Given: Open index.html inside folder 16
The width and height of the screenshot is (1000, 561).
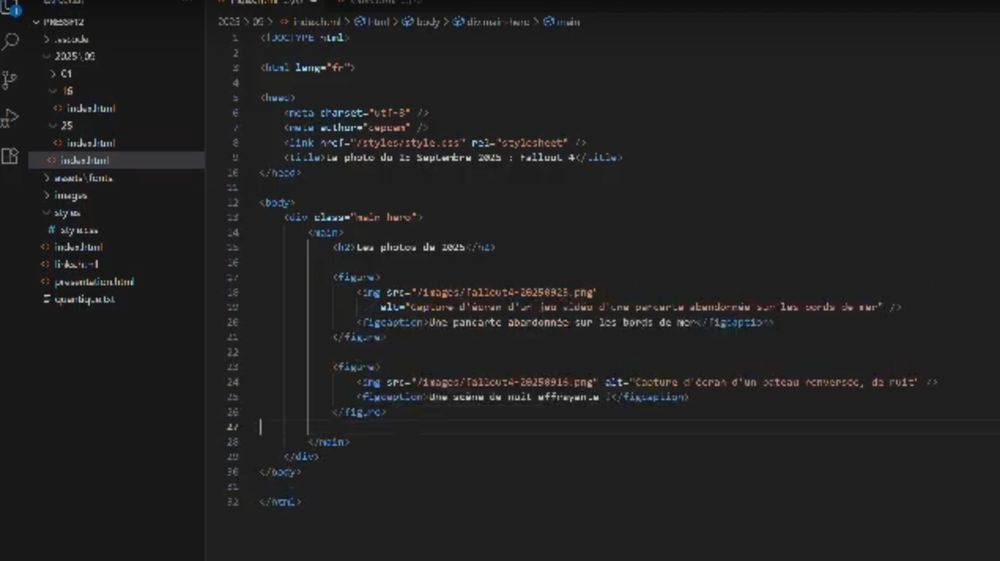Looking at the screenshot, I should (x=91, y=108).
